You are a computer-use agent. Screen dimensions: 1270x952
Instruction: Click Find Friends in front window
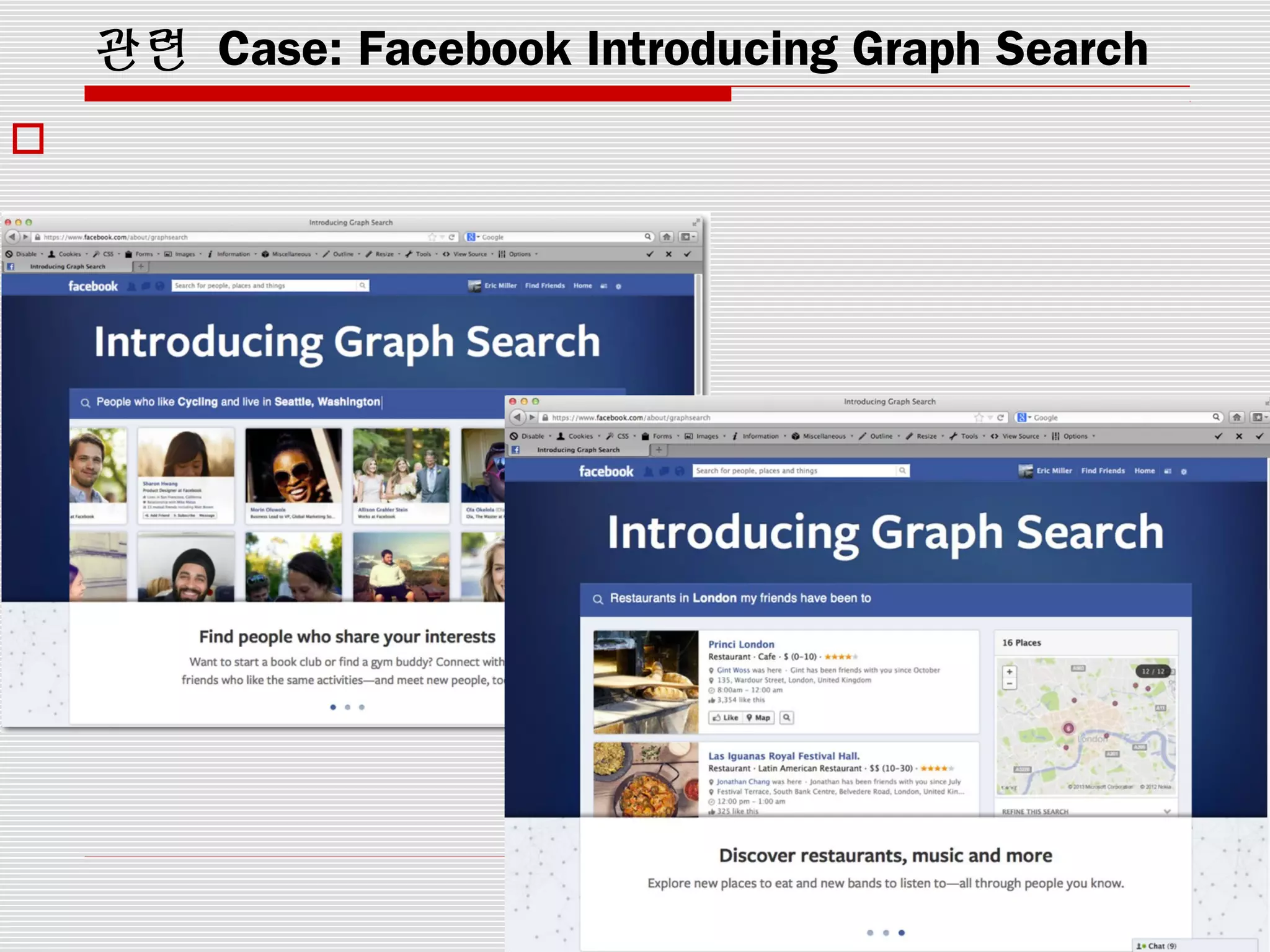[x=1103, y=471]
